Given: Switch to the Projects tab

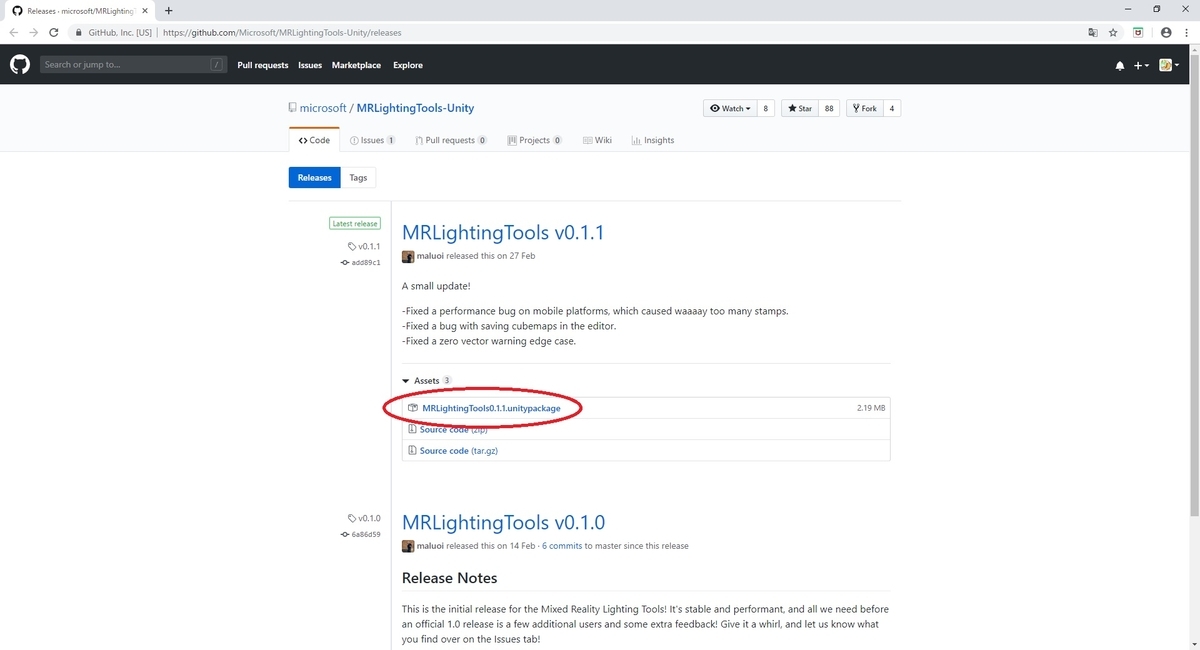Looking at the screenshot, I should (534, 141).
